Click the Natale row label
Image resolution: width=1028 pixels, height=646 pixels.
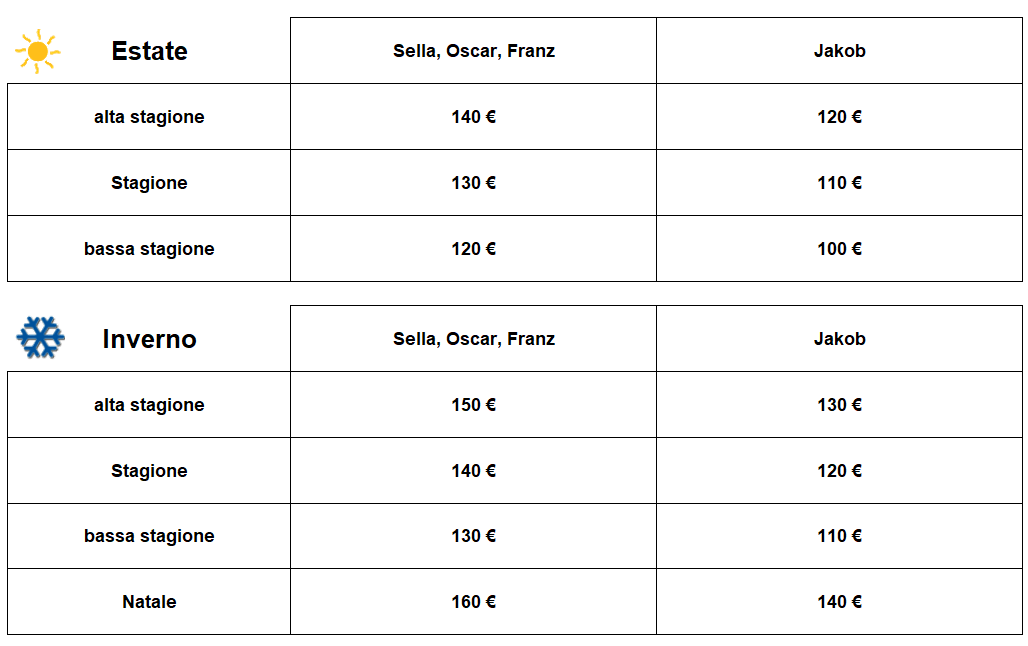[149, 602]
